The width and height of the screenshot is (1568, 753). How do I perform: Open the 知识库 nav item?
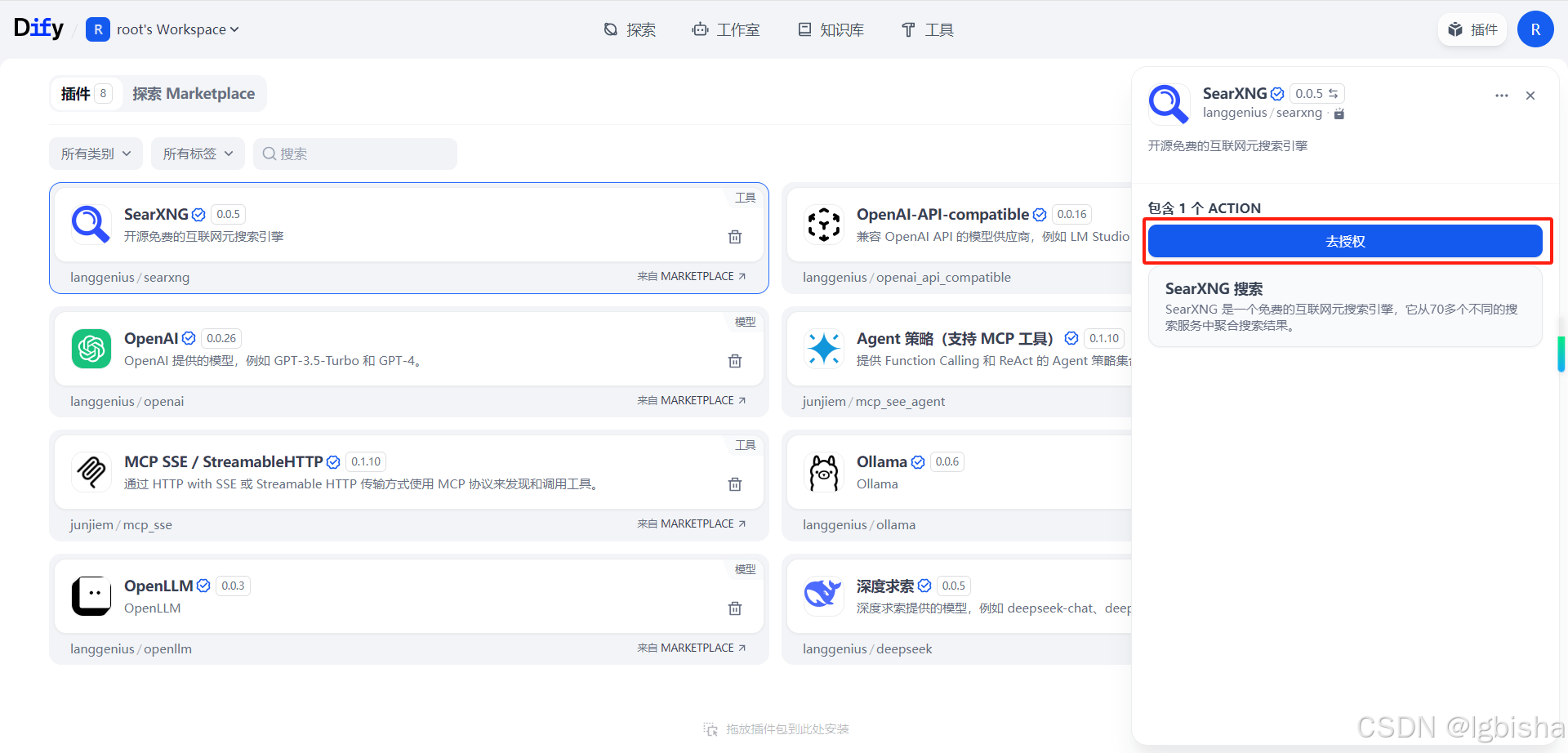(831, 30)
